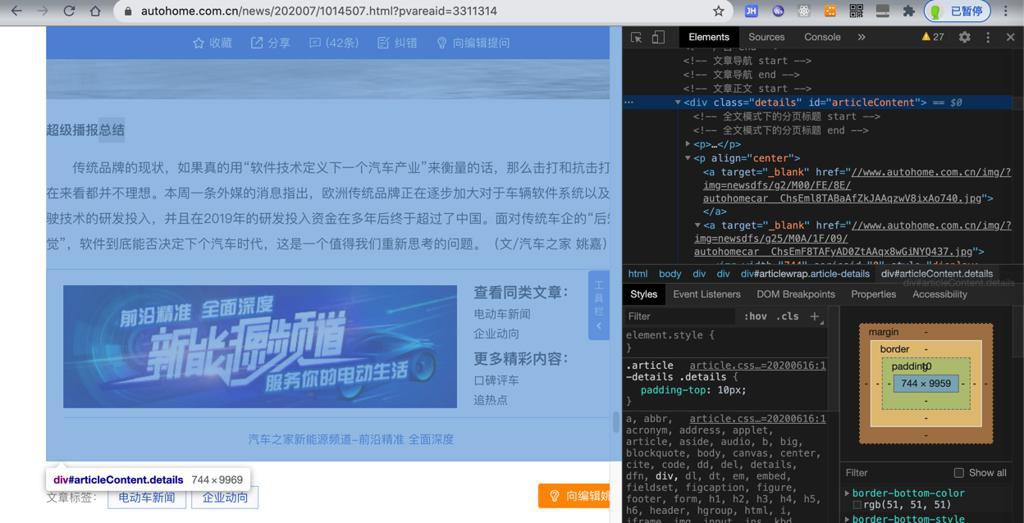Collapse the second anchor target=_blank node
The image size is (1024, 523).
(697, 225)
